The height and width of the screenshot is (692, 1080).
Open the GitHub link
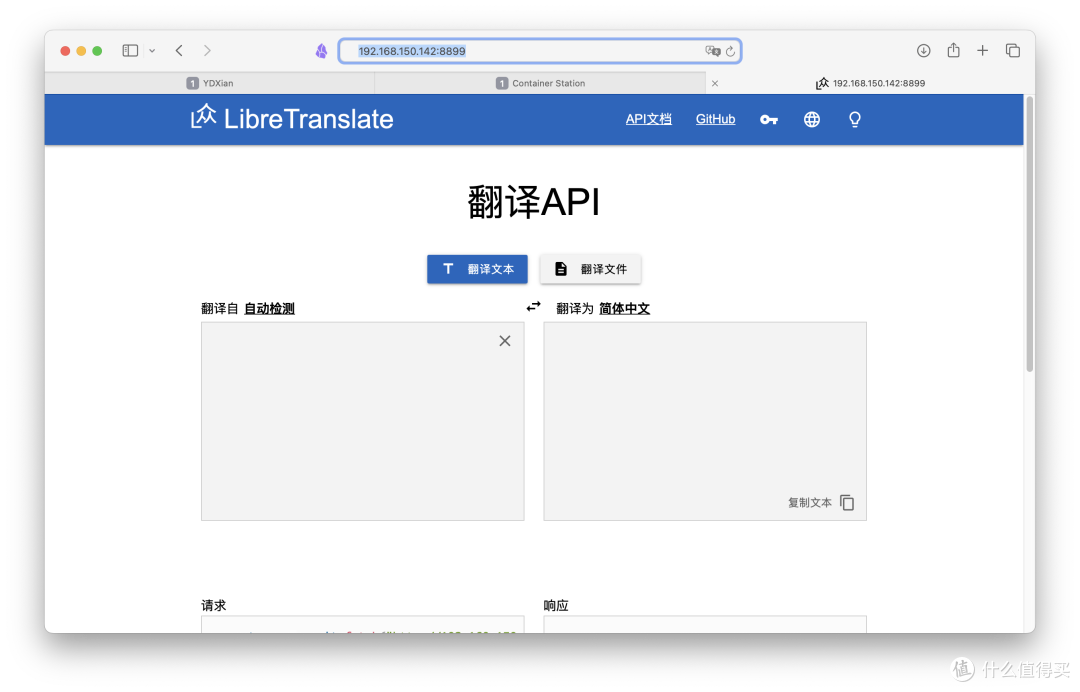(x=715, y=119)
